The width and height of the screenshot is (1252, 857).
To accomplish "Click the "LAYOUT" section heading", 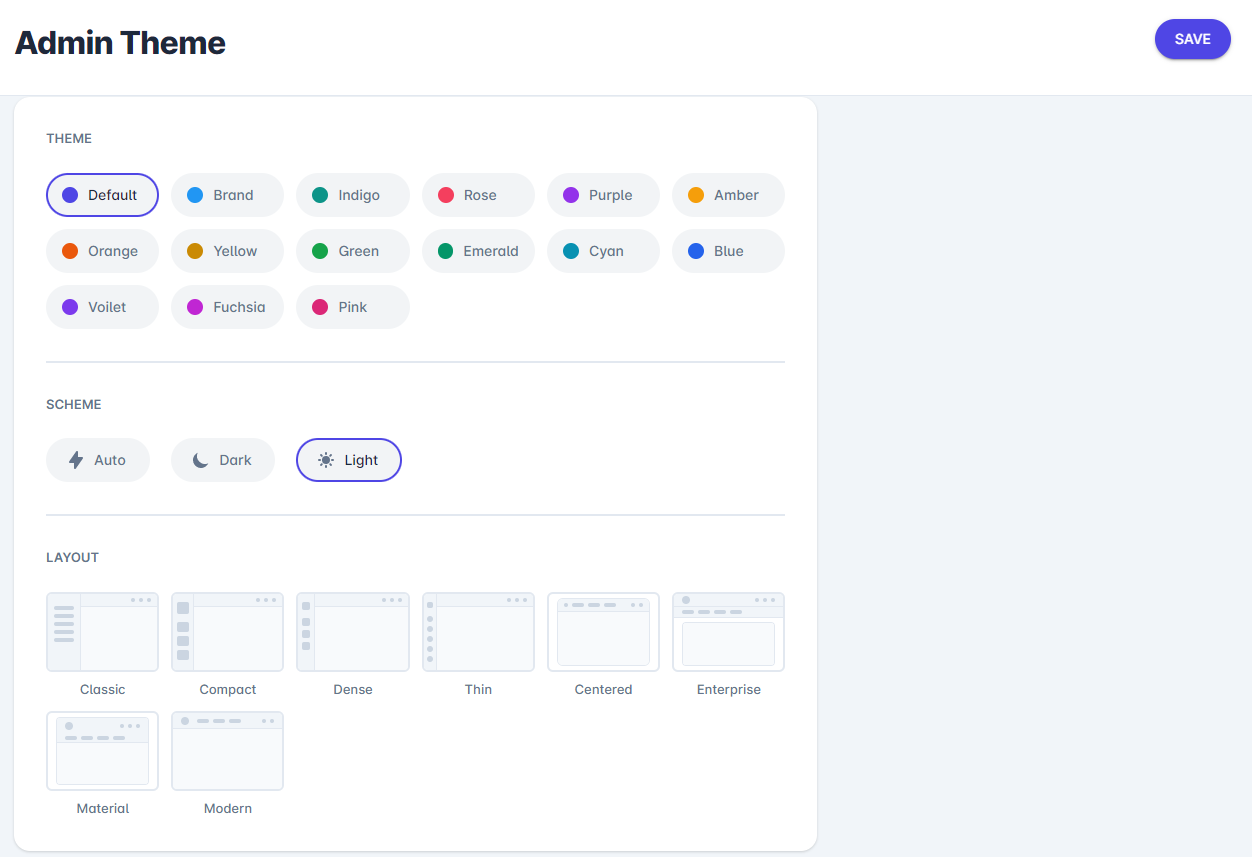I will tap(72, 558).
